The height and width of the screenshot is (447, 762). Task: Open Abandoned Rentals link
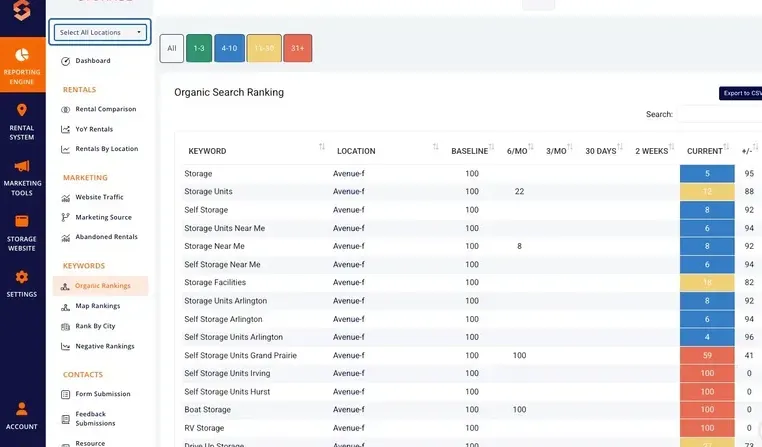[106, 237]
